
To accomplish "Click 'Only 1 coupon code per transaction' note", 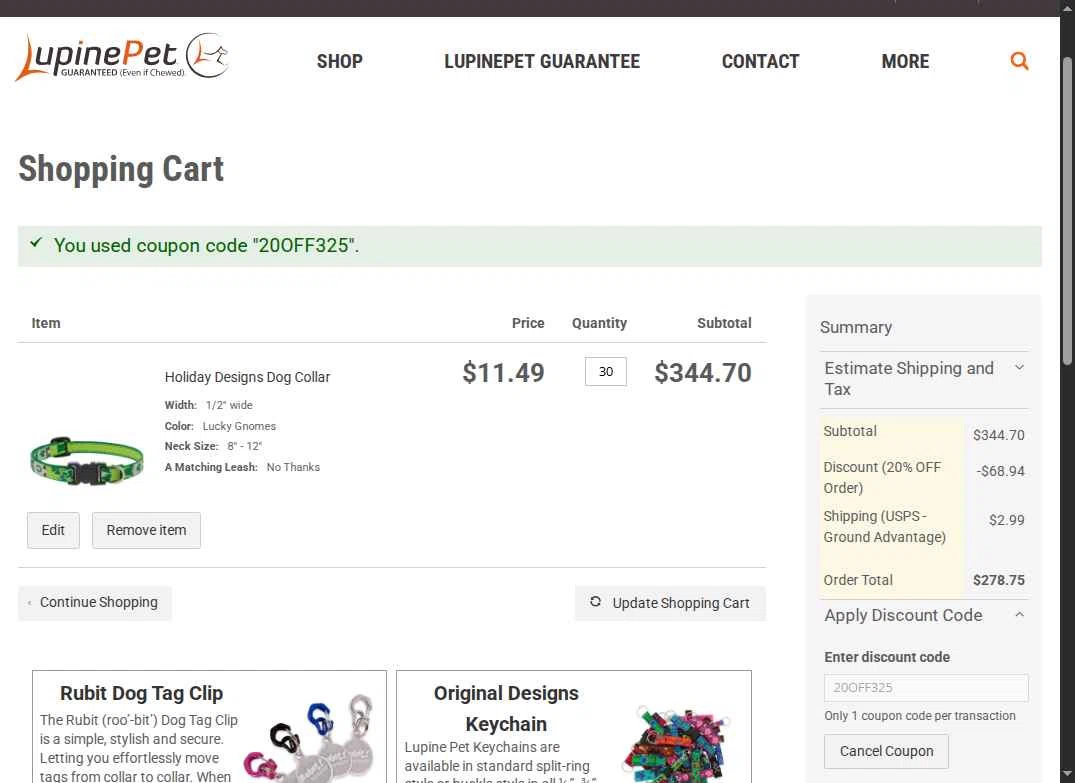I will tap(919, 716).
